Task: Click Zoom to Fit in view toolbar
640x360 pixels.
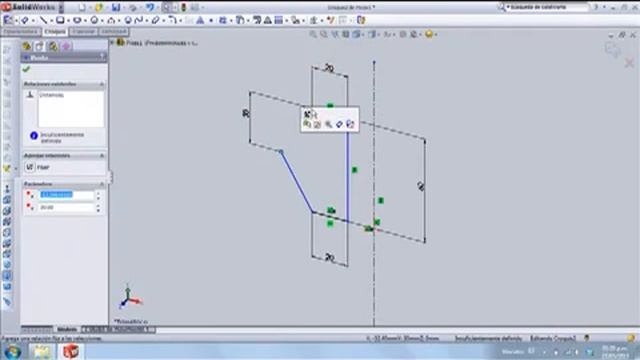Action: pos(313,34)
